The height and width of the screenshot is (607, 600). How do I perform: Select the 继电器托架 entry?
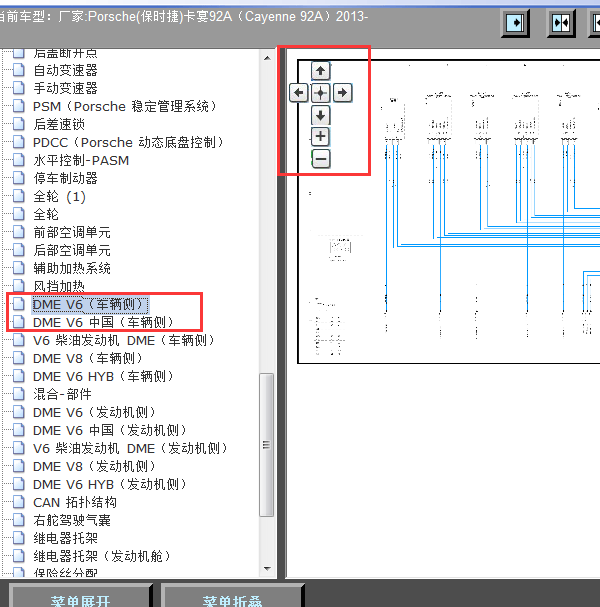point(65,538)
